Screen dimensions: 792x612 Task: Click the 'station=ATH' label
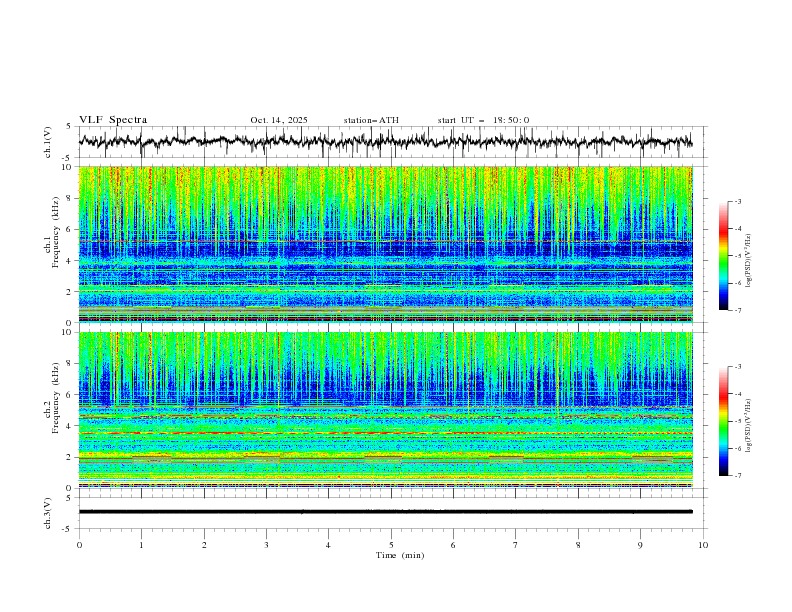click(x=371, y=120)
